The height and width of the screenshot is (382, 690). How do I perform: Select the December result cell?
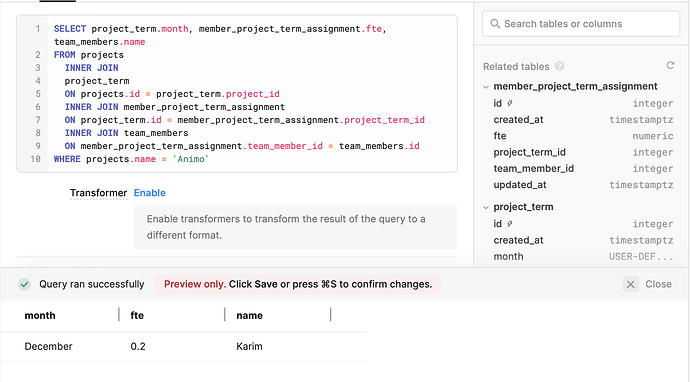tap(48, 346)
